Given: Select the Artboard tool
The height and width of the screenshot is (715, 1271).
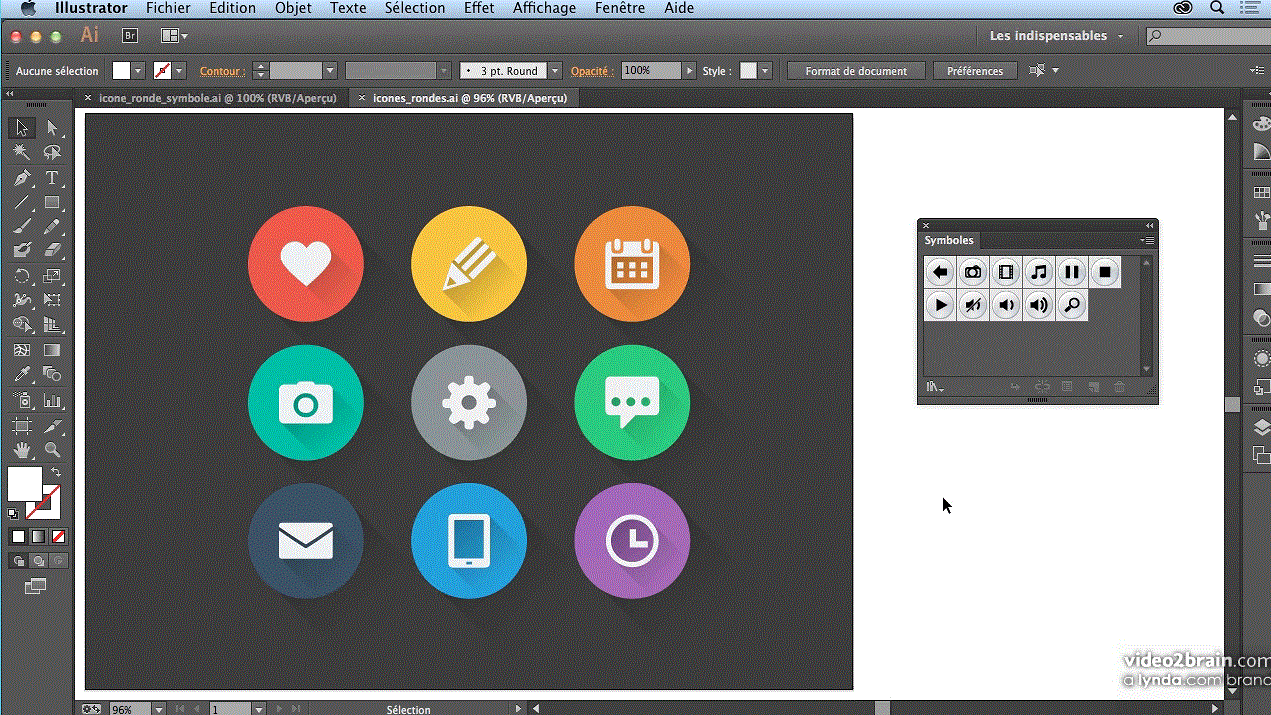Looking at the screenshot, I should [x=22, y=426].
